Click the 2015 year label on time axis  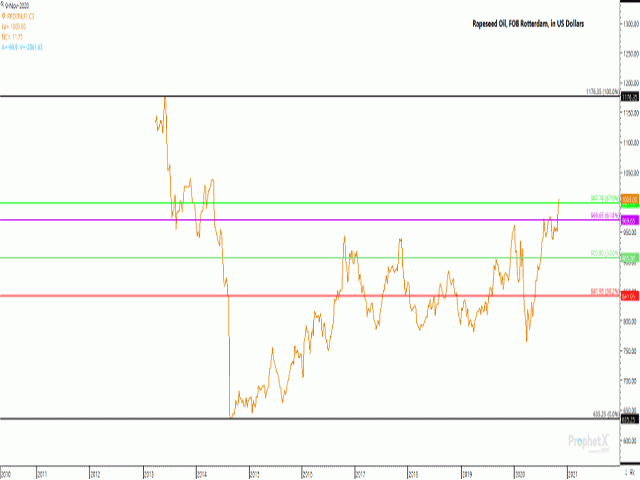point(255,475)
